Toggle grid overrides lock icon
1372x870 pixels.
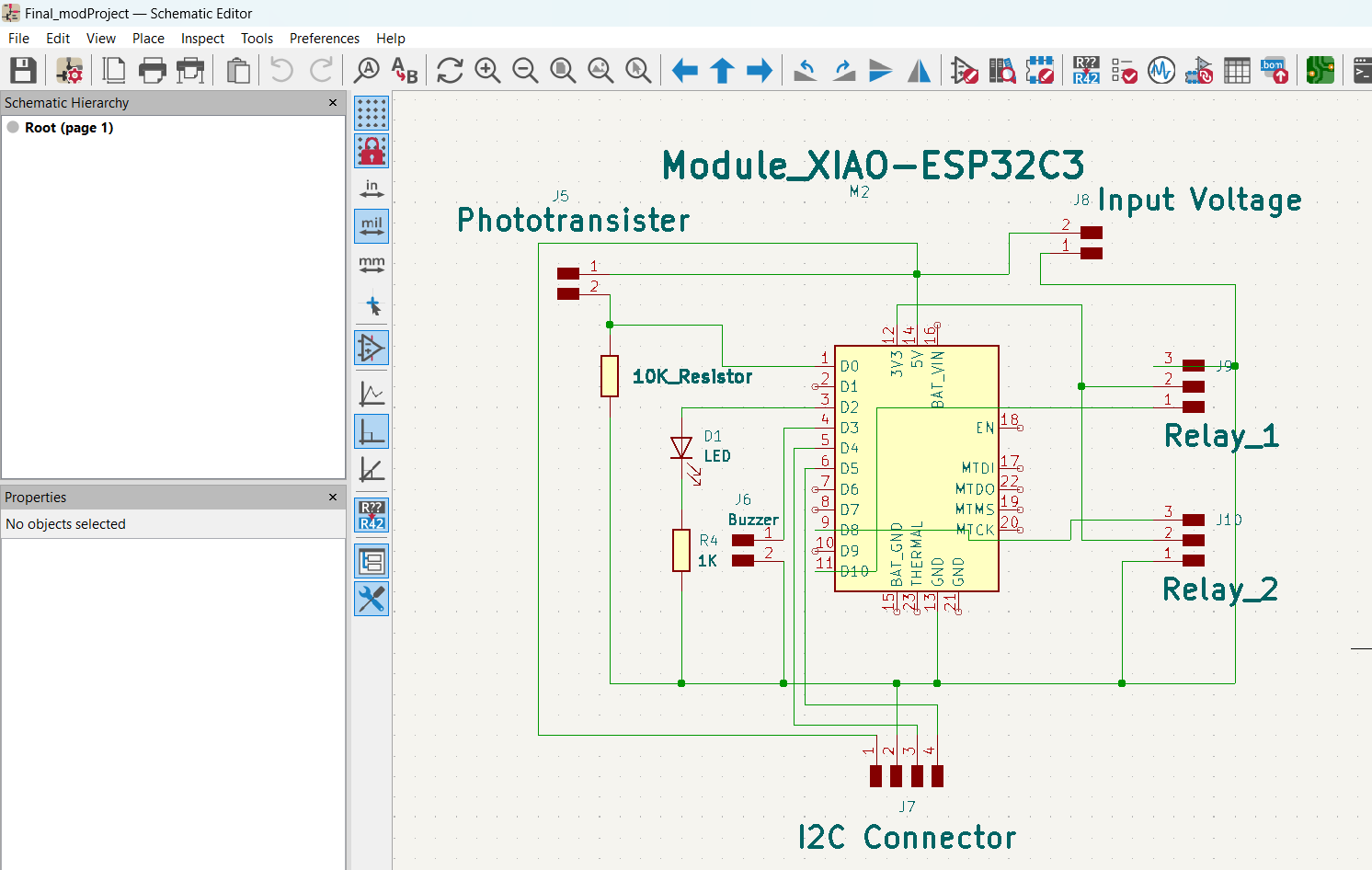[x=372, y=151]
